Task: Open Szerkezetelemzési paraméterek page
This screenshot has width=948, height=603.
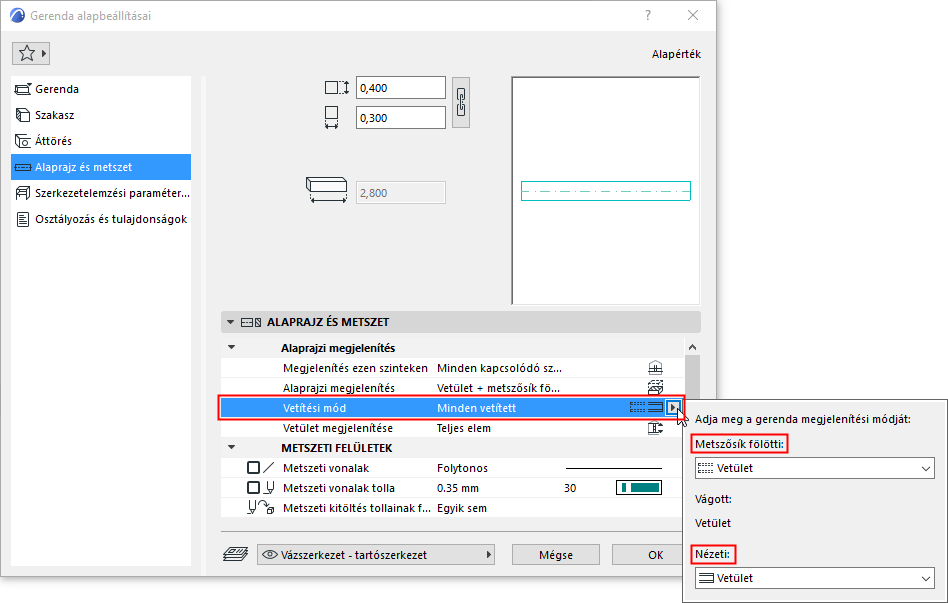Action: pyautogui.click(x=101, y=193)
